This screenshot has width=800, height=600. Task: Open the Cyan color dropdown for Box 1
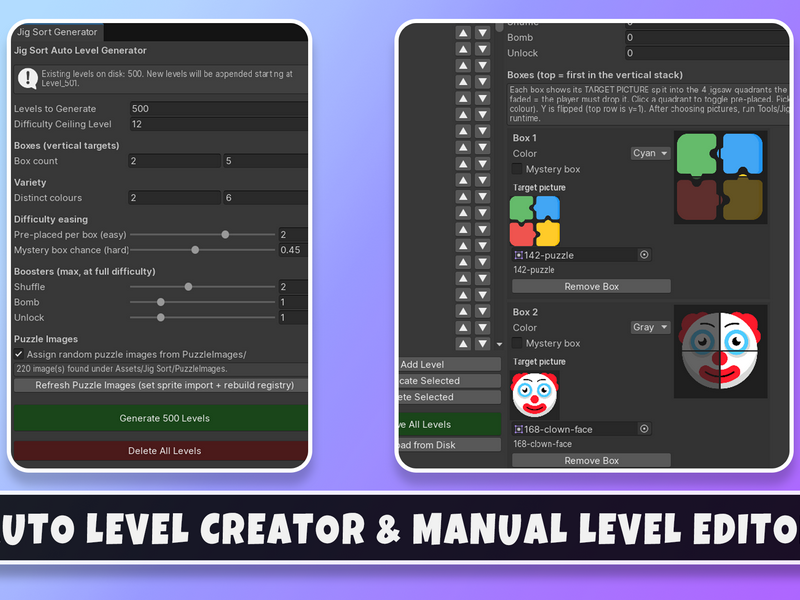[x=650, y=153]
